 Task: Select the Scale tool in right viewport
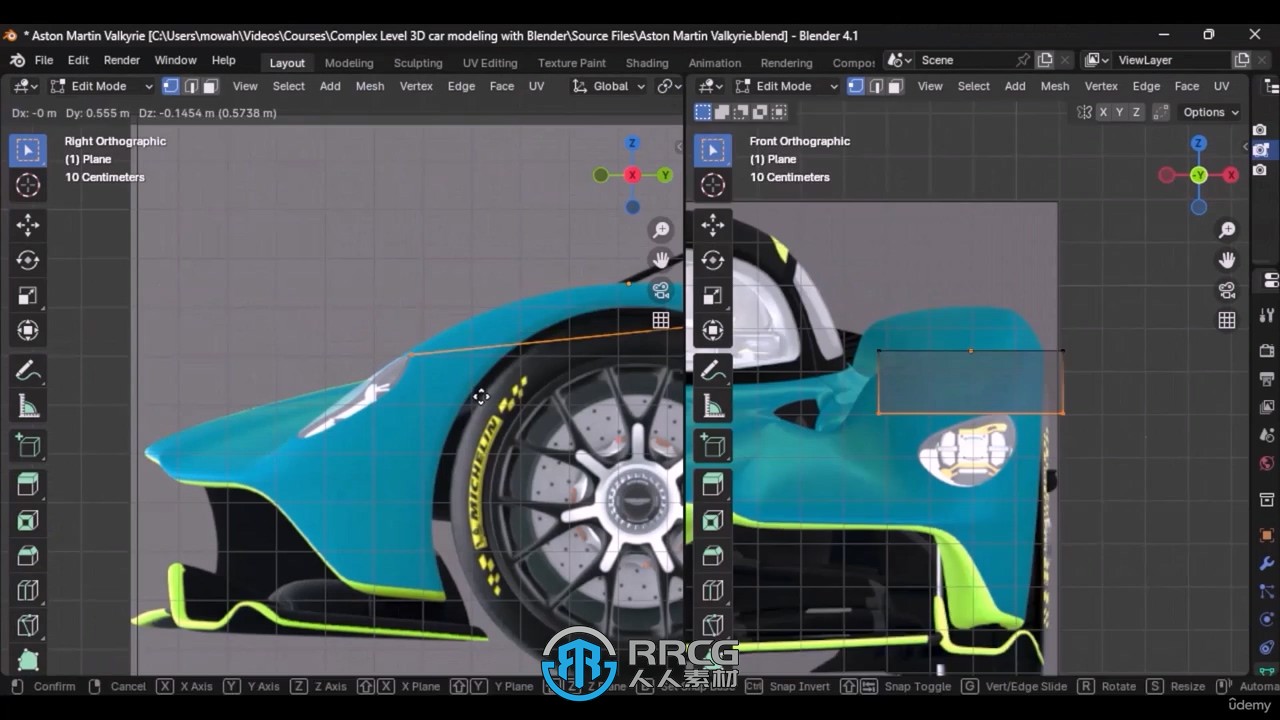pyautogui.click(x=713, y=295)
